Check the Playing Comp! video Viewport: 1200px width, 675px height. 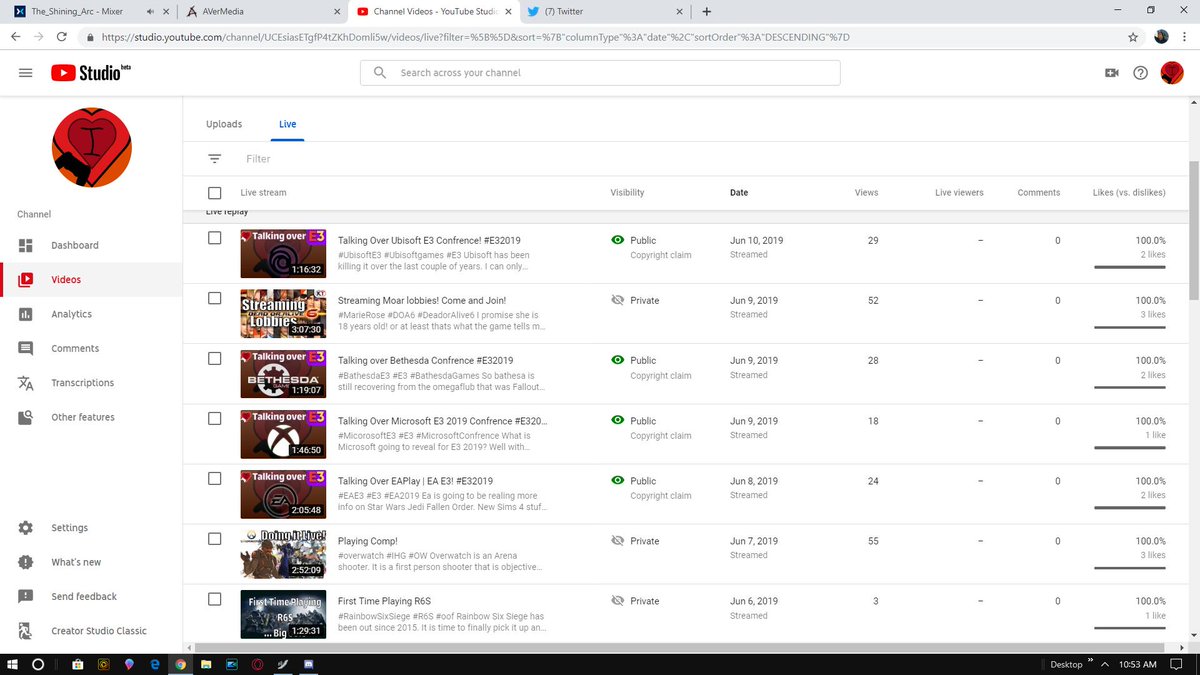click(215, 538)
